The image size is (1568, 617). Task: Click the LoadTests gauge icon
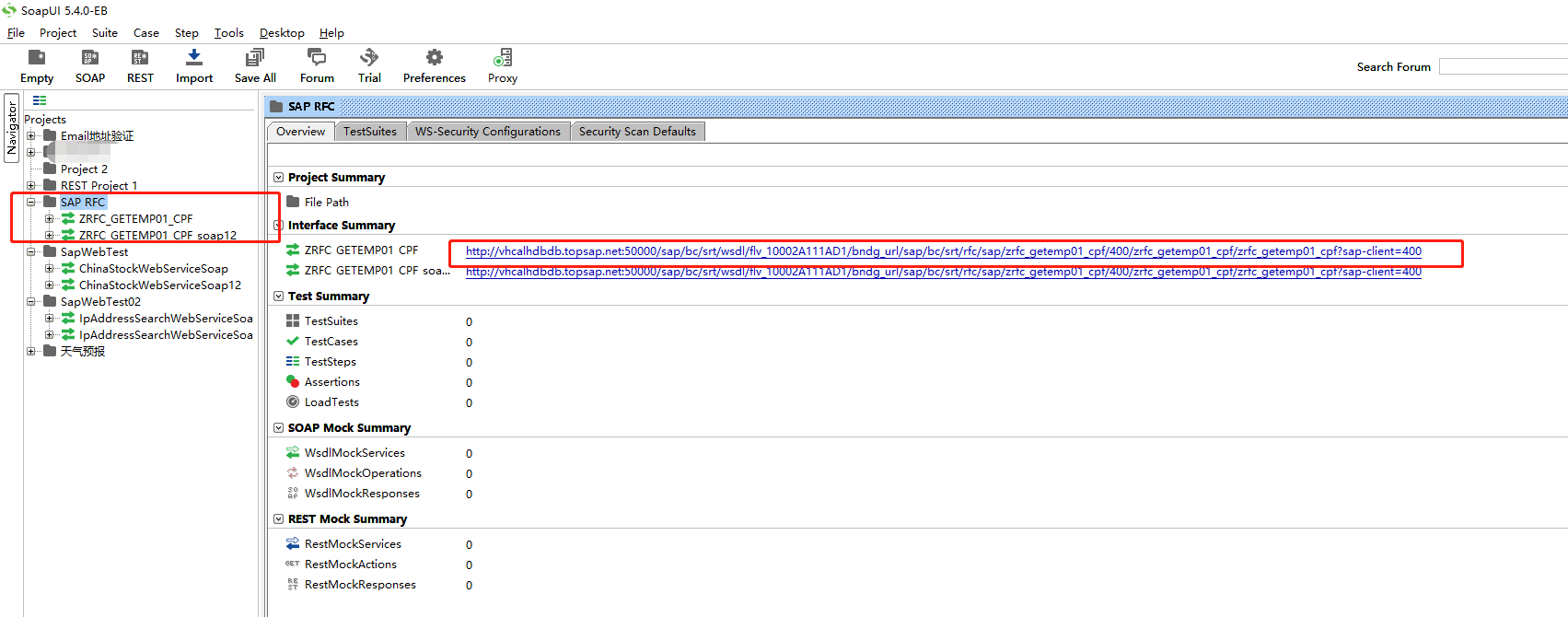pos(293,402)
